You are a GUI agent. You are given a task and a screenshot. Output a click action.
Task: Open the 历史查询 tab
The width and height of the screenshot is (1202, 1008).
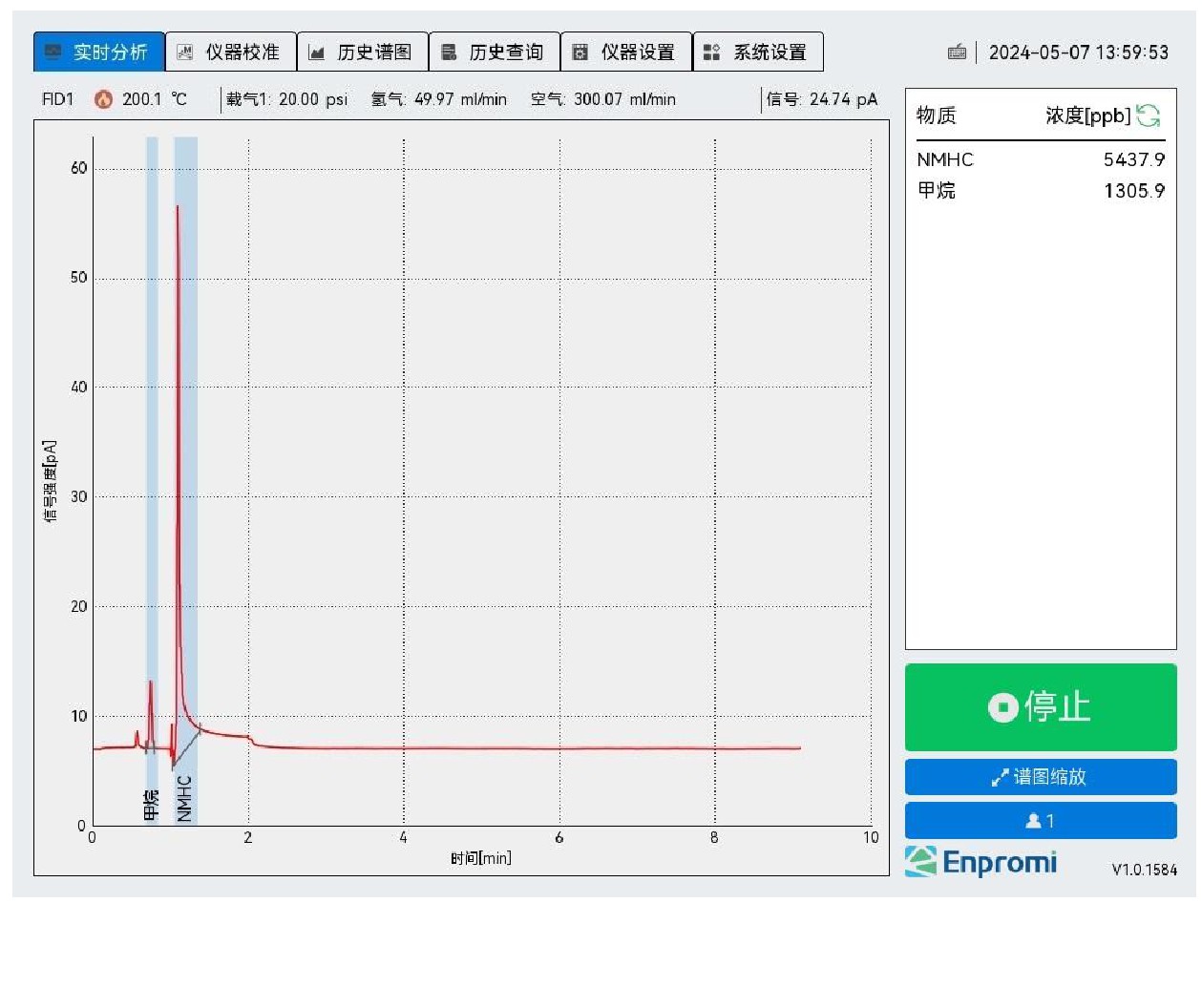pyautogui.click(x=495, y=52)
